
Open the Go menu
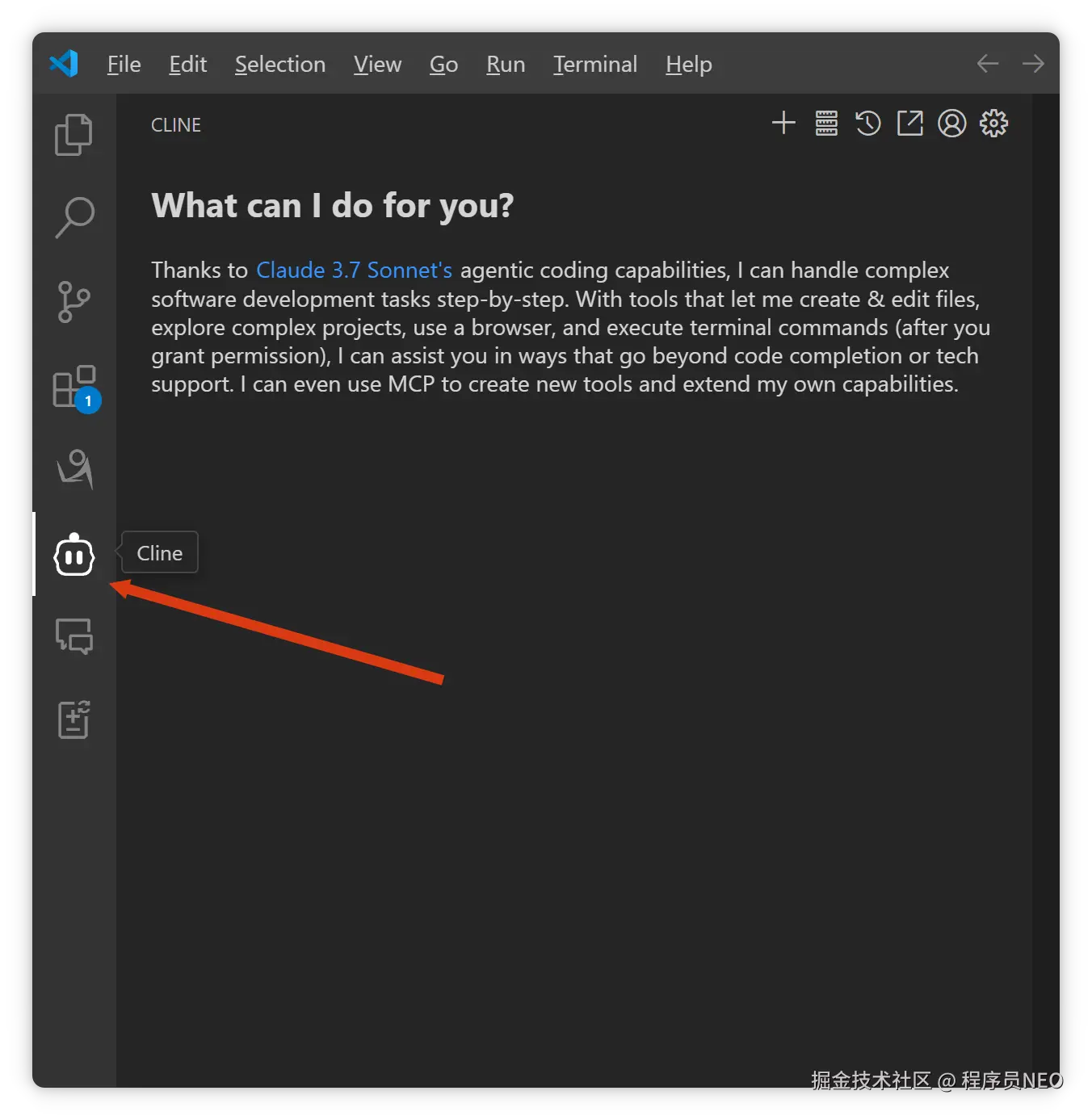444,65
